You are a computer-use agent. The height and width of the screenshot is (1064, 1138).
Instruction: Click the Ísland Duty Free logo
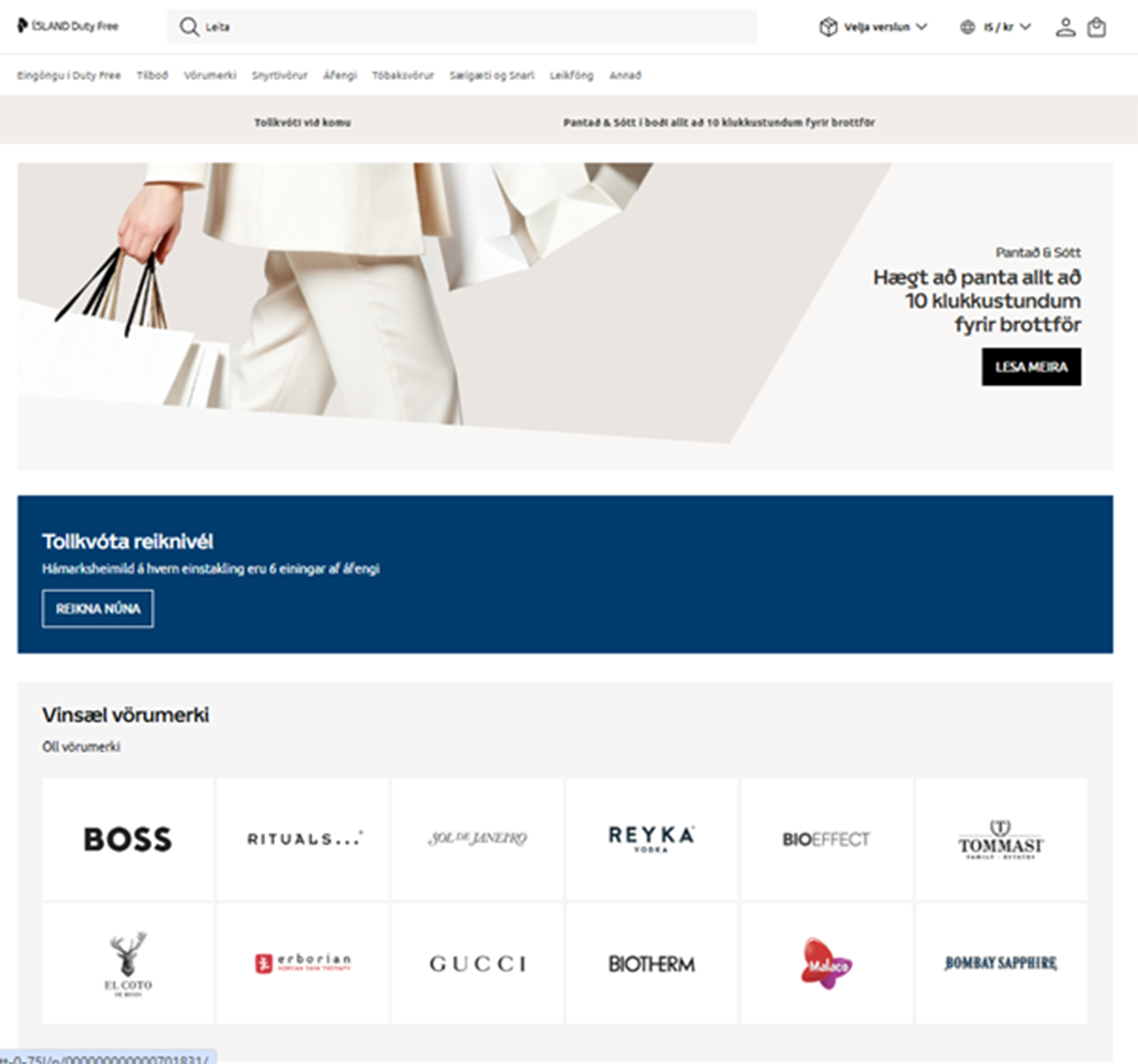(x=68, y=26)
